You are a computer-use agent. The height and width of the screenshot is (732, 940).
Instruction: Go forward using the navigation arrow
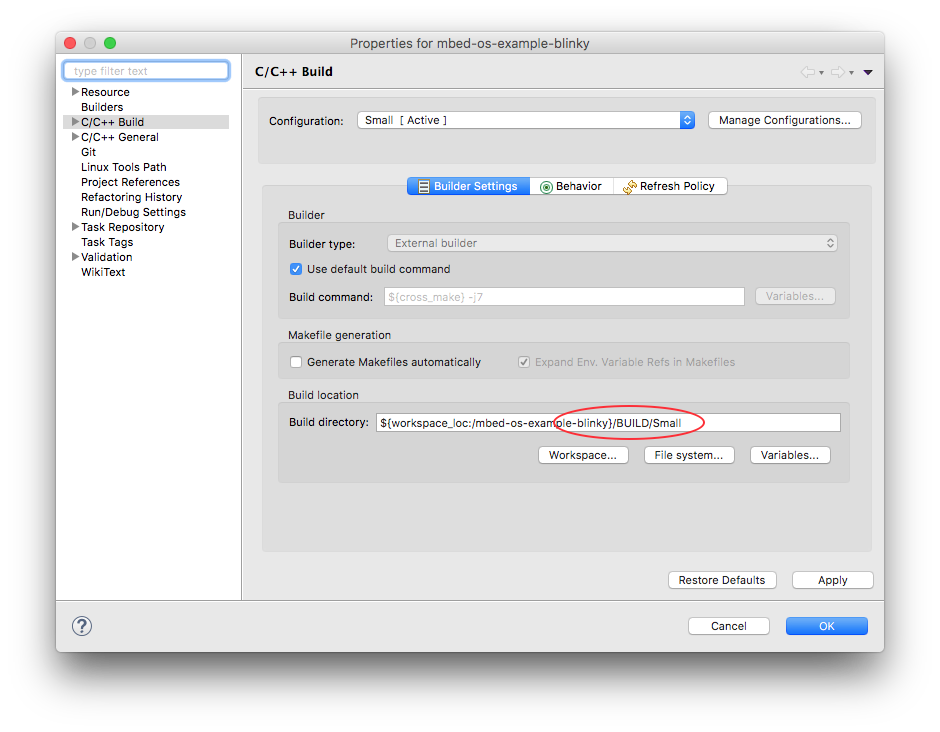[x=838, y=72]
